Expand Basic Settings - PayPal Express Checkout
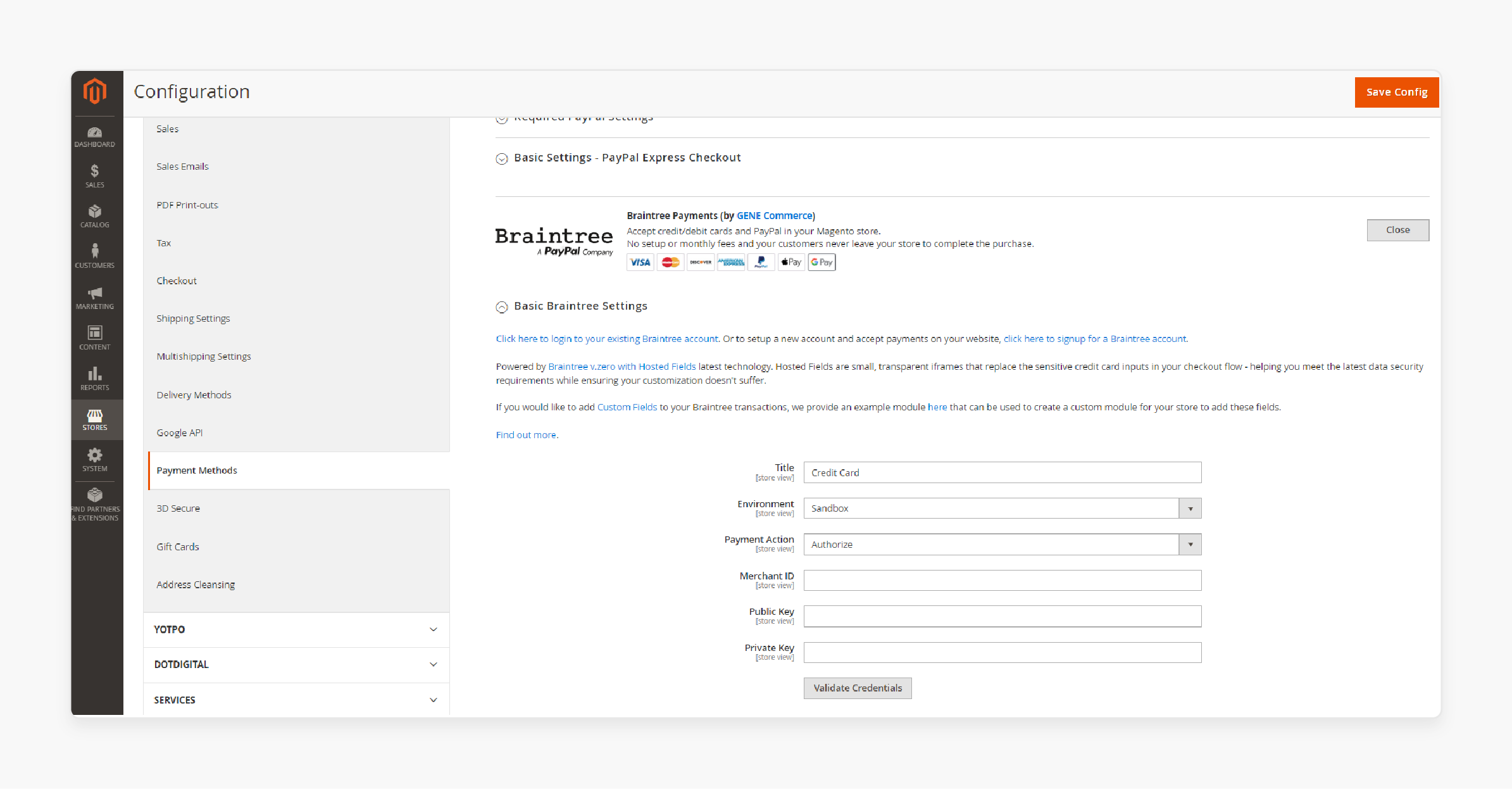Image resolution: width=1512 pixels, height=789 pixels. point(502,159)
